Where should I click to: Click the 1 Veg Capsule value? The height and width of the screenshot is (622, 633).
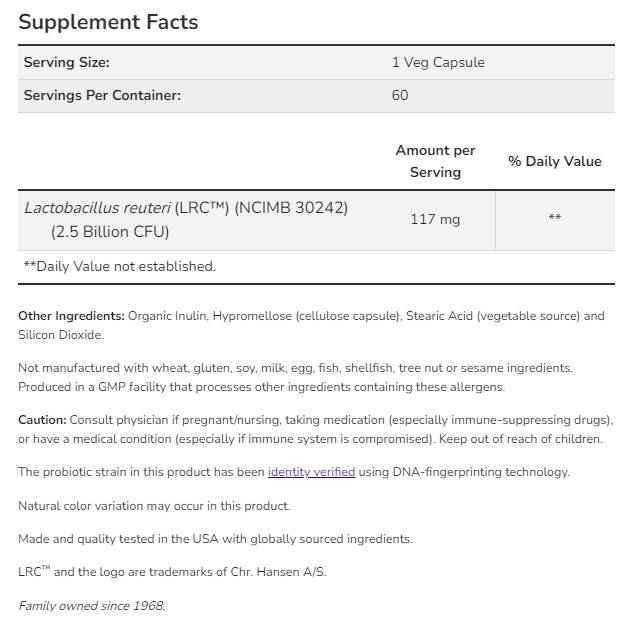pos(438,62)
